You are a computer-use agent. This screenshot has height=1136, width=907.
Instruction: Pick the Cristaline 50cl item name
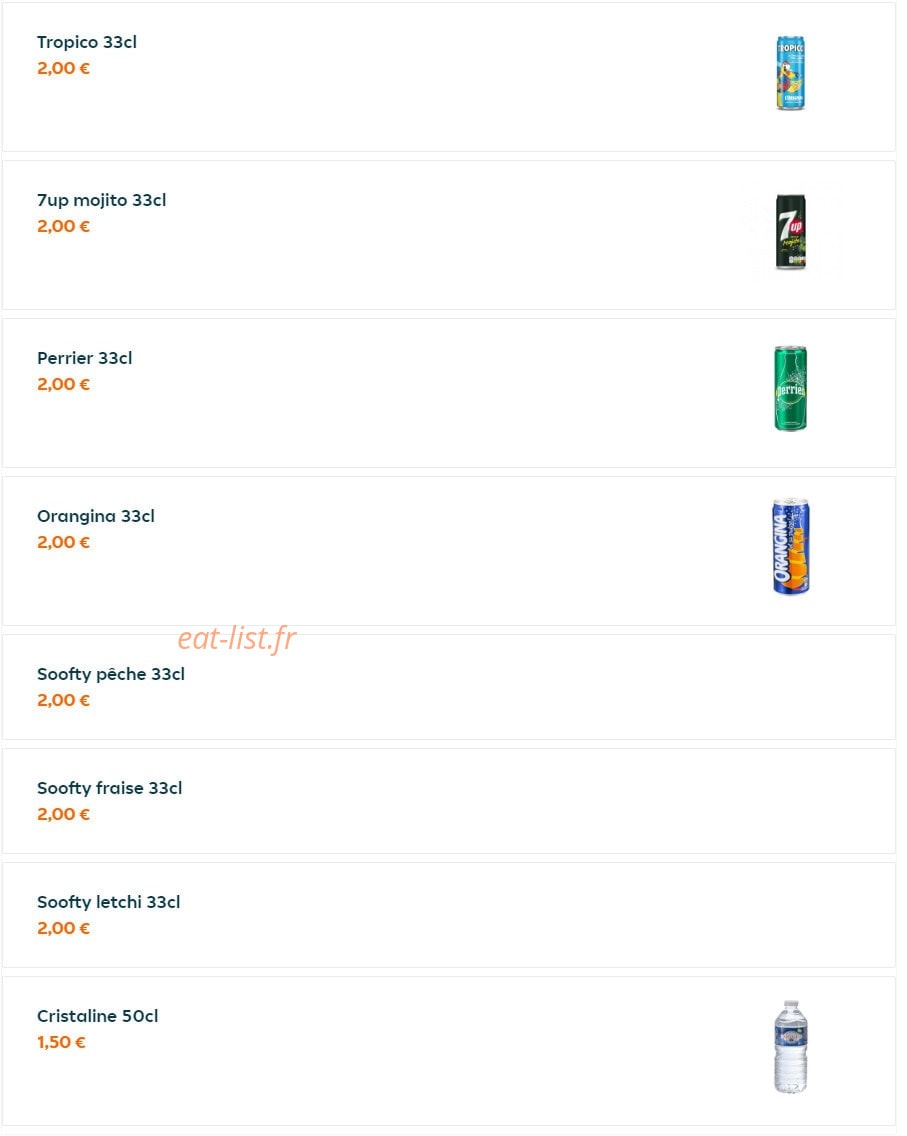(98, 1016)
